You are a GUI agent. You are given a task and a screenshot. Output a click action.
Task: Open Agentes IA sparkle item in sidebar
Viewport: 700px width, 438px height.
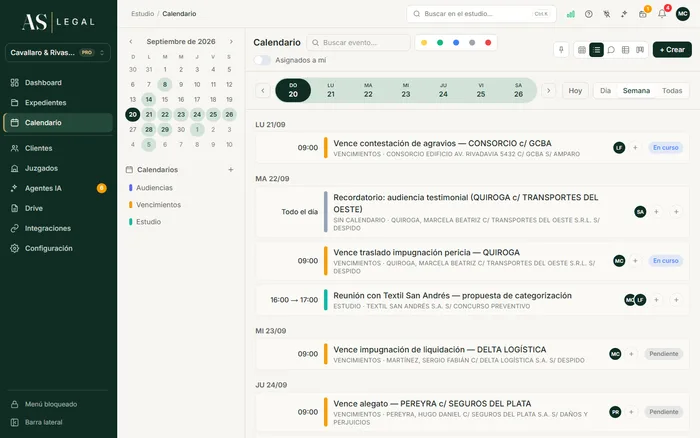[x=58, y=188]
